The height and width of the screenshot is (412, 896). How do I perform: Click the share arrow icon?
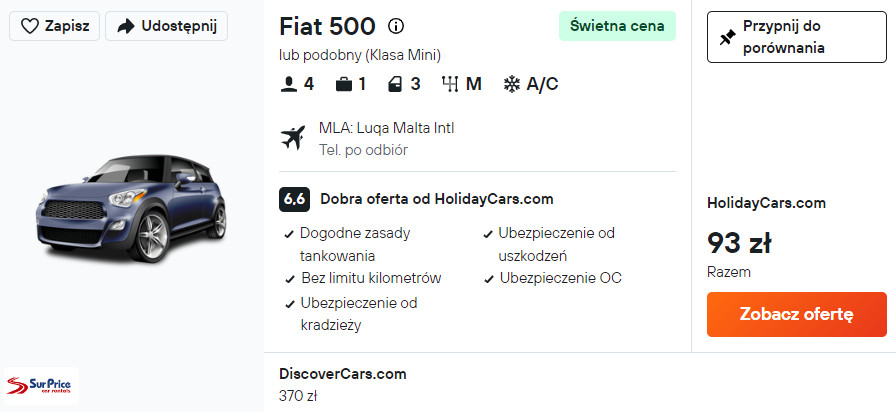coord(126,26)
